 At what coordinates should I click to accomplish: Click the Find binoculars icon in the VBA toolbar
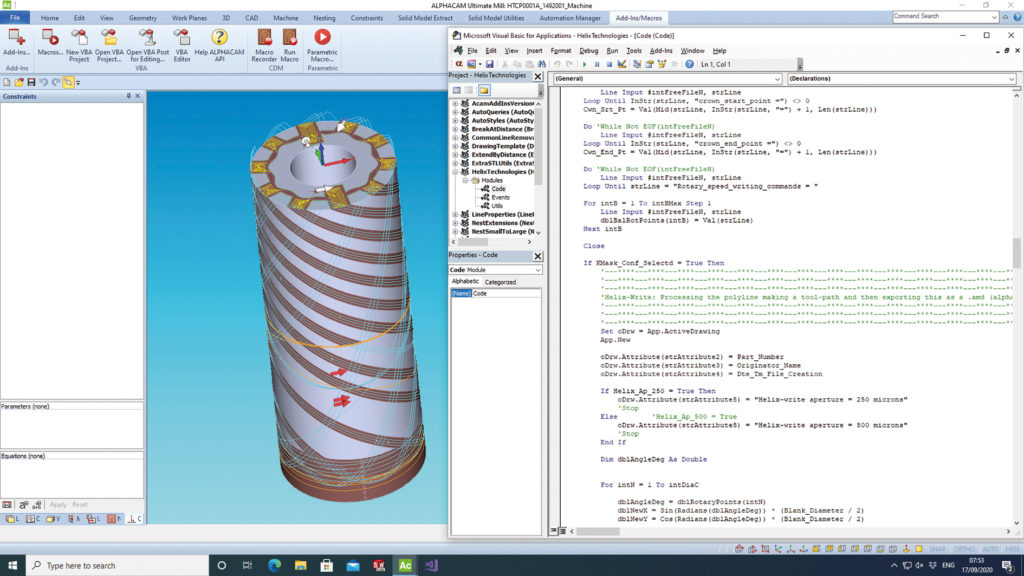point(541,64)
